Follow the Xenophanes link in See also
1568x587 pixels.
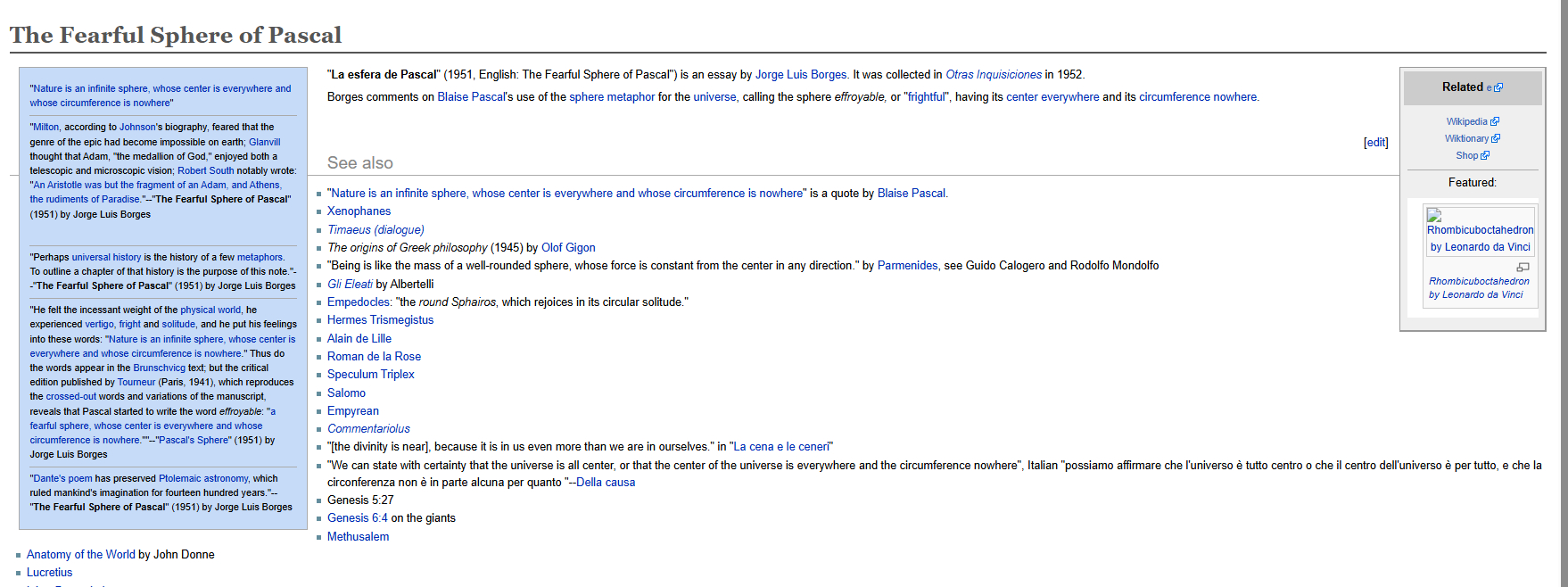[x=359, y=211]
